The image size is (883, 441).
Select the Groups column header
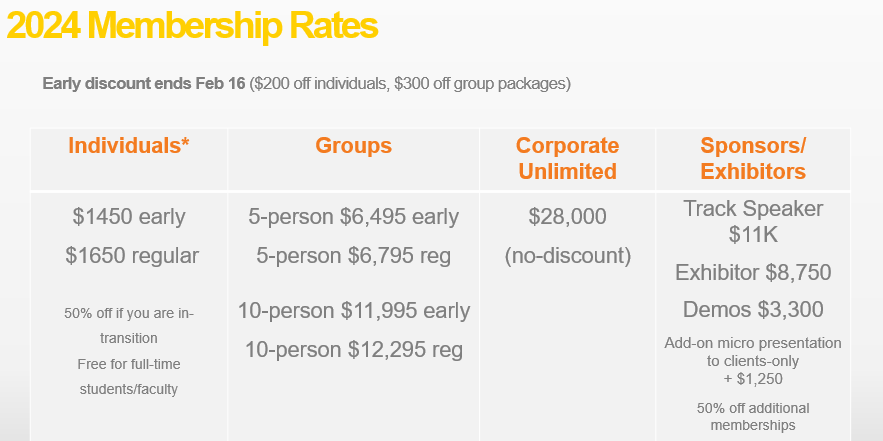(x=354, y=146)
